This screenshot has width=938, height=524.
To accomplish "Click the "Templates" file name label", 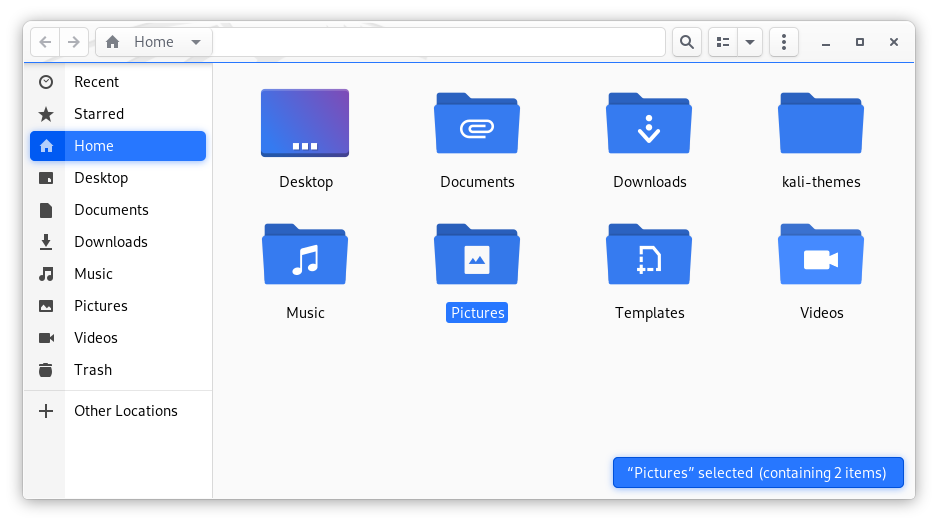I will click(x=650, y=313).
